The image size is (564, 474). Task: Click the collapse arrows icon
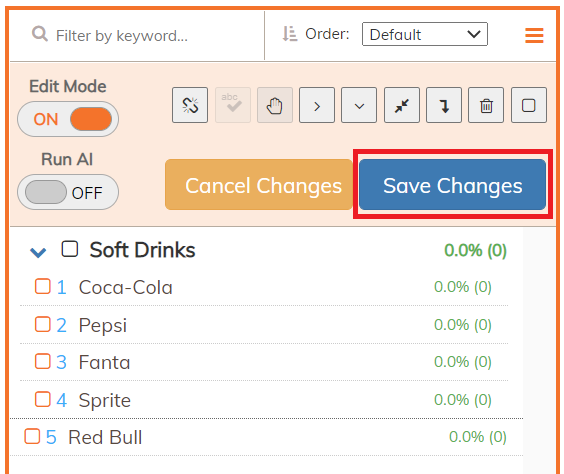[x=402, y=105]
